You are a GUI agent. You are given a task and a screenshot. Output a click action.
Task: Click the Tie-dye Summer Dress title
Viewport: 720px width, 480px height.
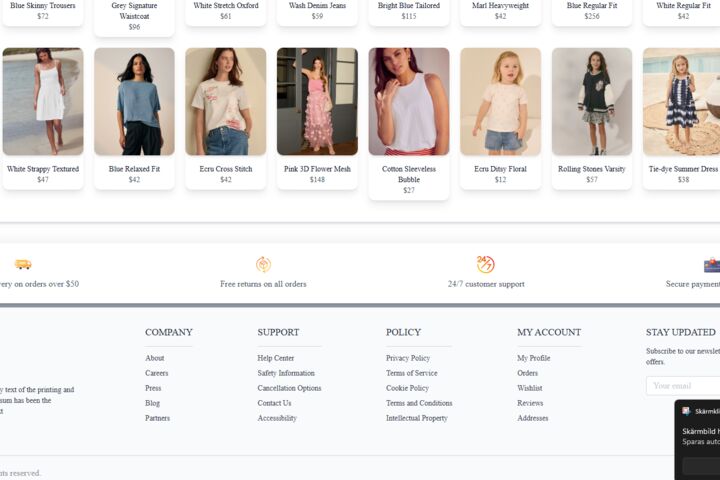(x=683, y=169)
